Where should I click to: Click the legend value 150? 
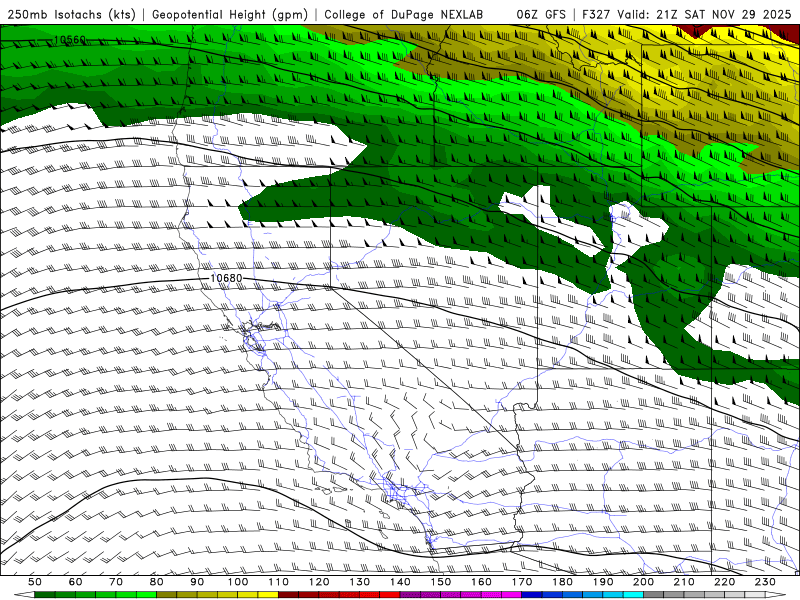tap(441, 582)
